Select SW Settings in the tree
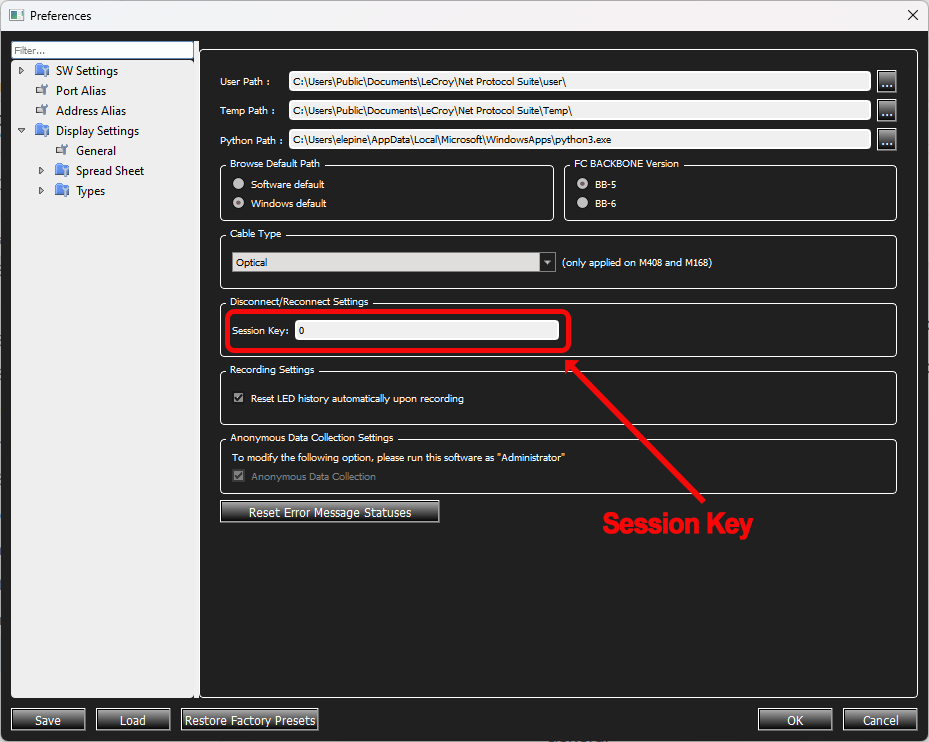 pyautogui.click(x=87, y=71)
